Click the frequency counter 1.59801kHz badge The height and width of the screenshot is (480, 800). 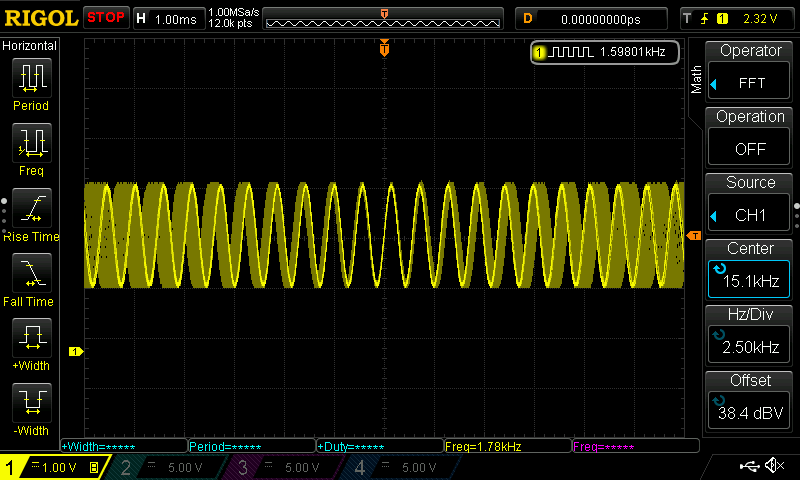click(x=605, y=51)
